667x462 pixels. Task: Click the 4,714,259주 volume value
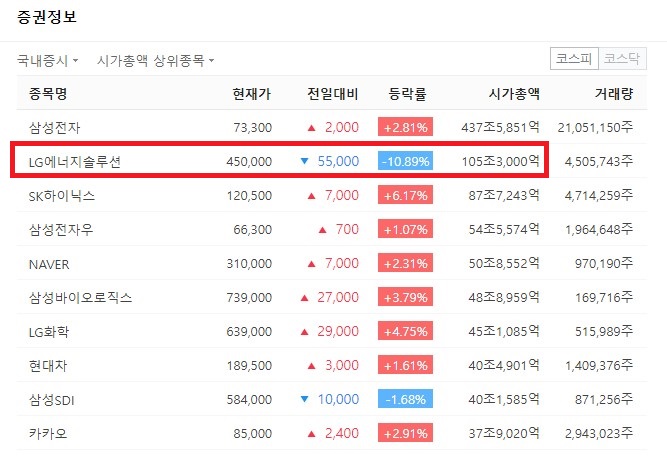click(x=599, y=195)
